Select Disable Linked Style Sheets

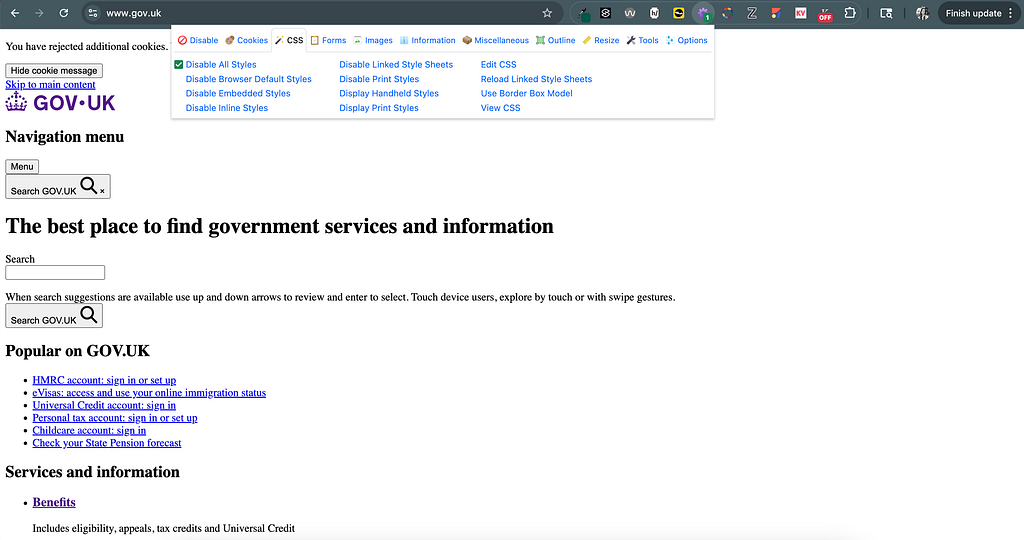[396, 65]
